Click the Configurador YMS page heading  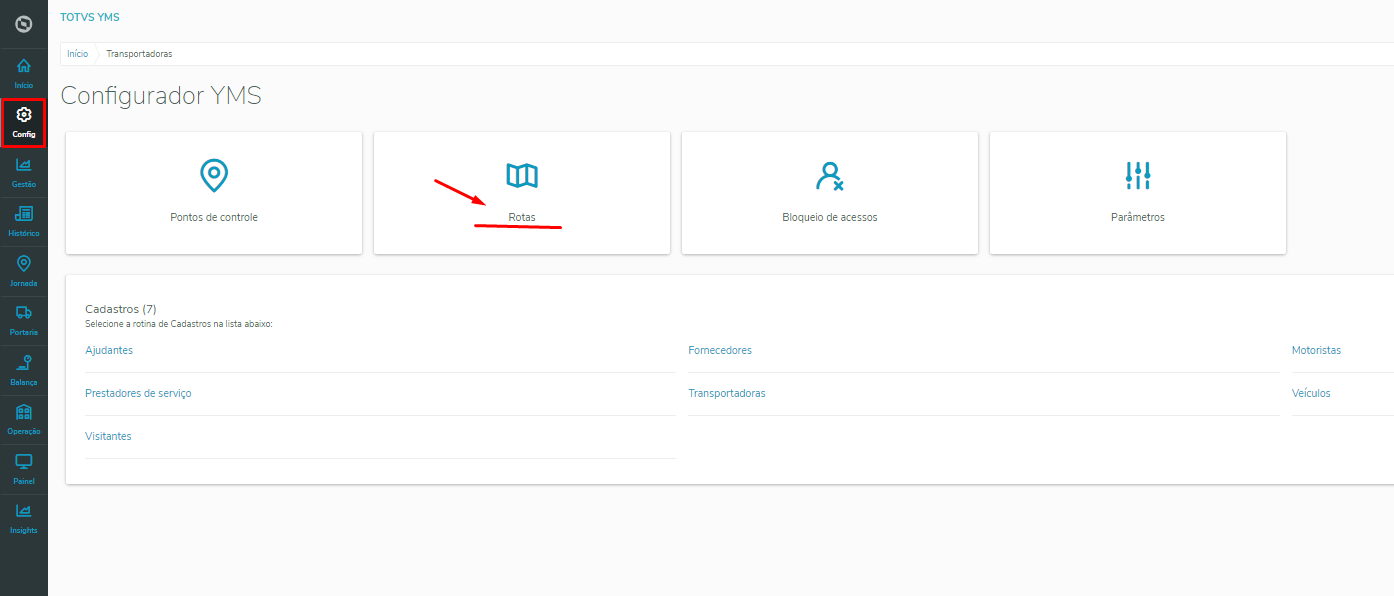pyautogui.click(x=161, y=96)
